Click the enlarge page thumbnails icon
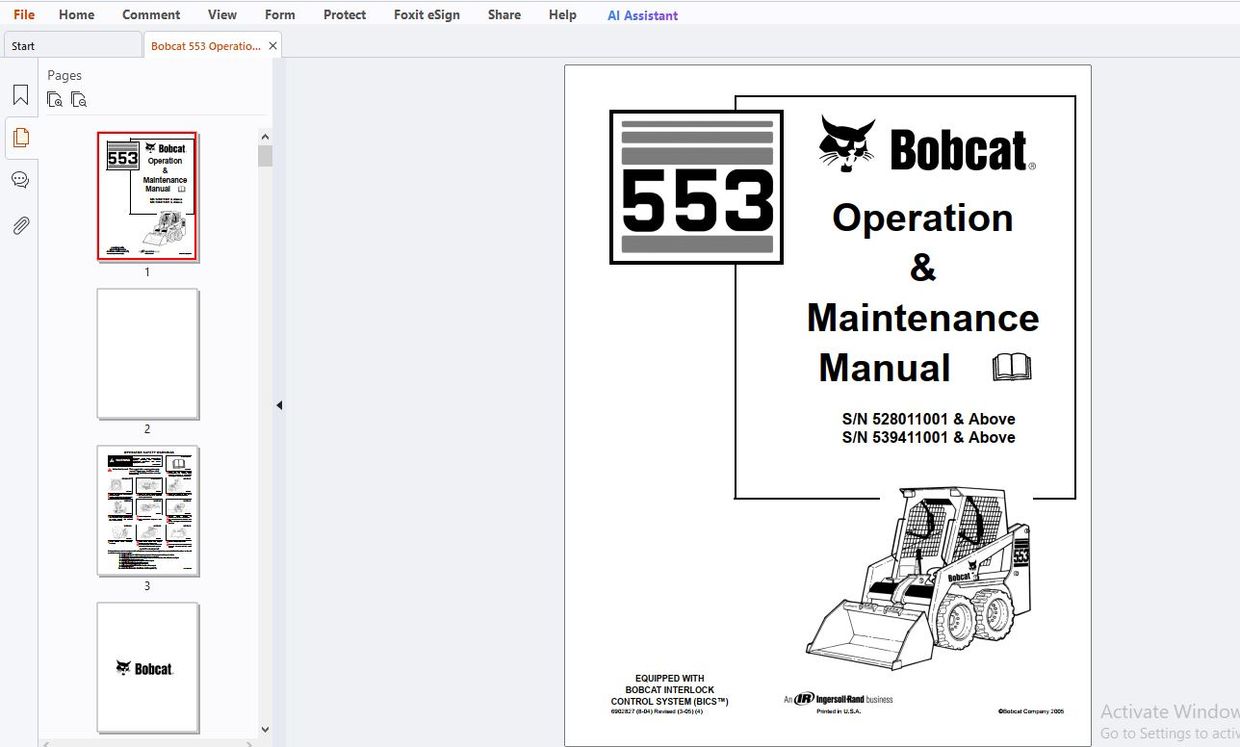Screen dimensions: 1240x747 [x=55, y=99]
